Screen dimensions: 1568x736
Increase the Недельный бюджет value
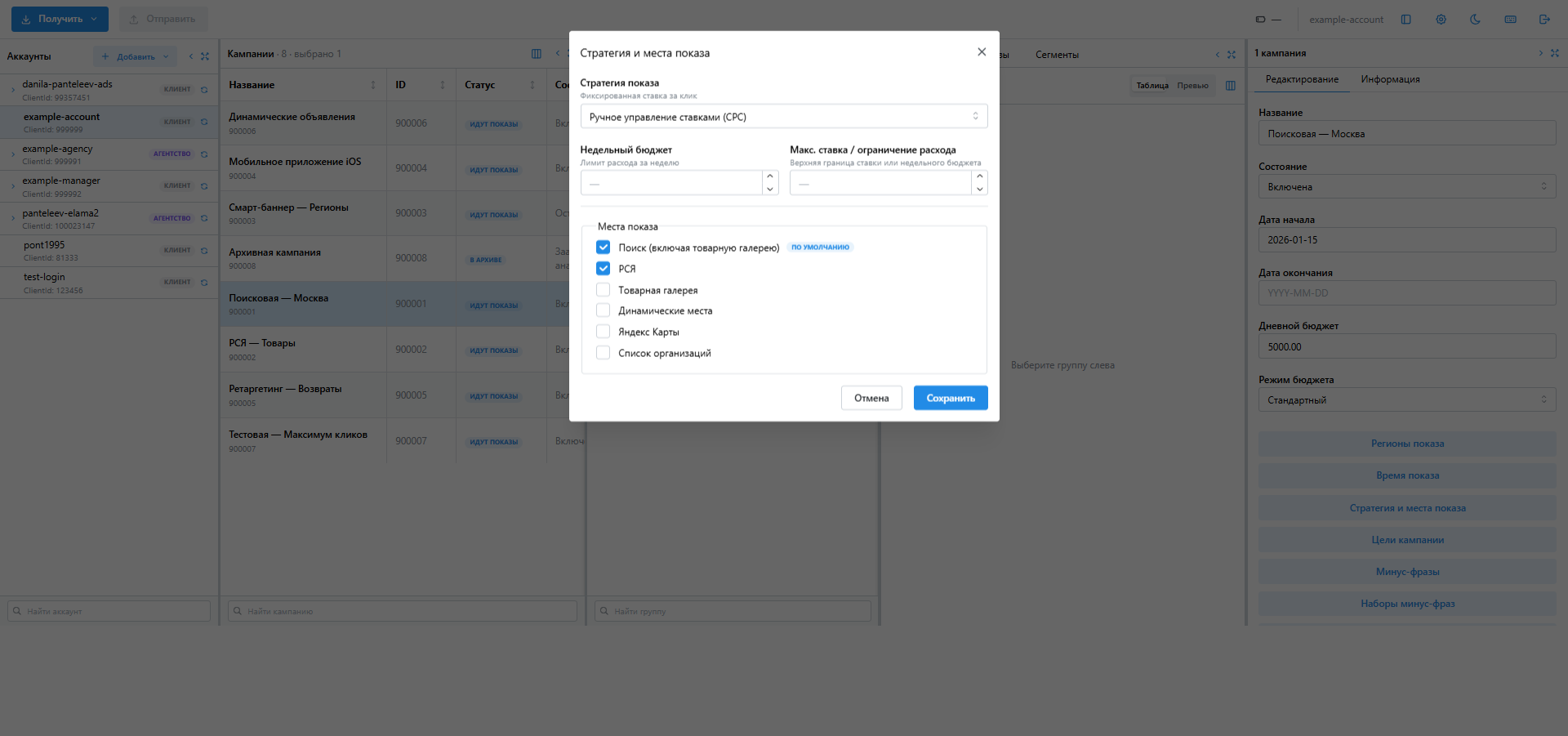coord(770,176)
